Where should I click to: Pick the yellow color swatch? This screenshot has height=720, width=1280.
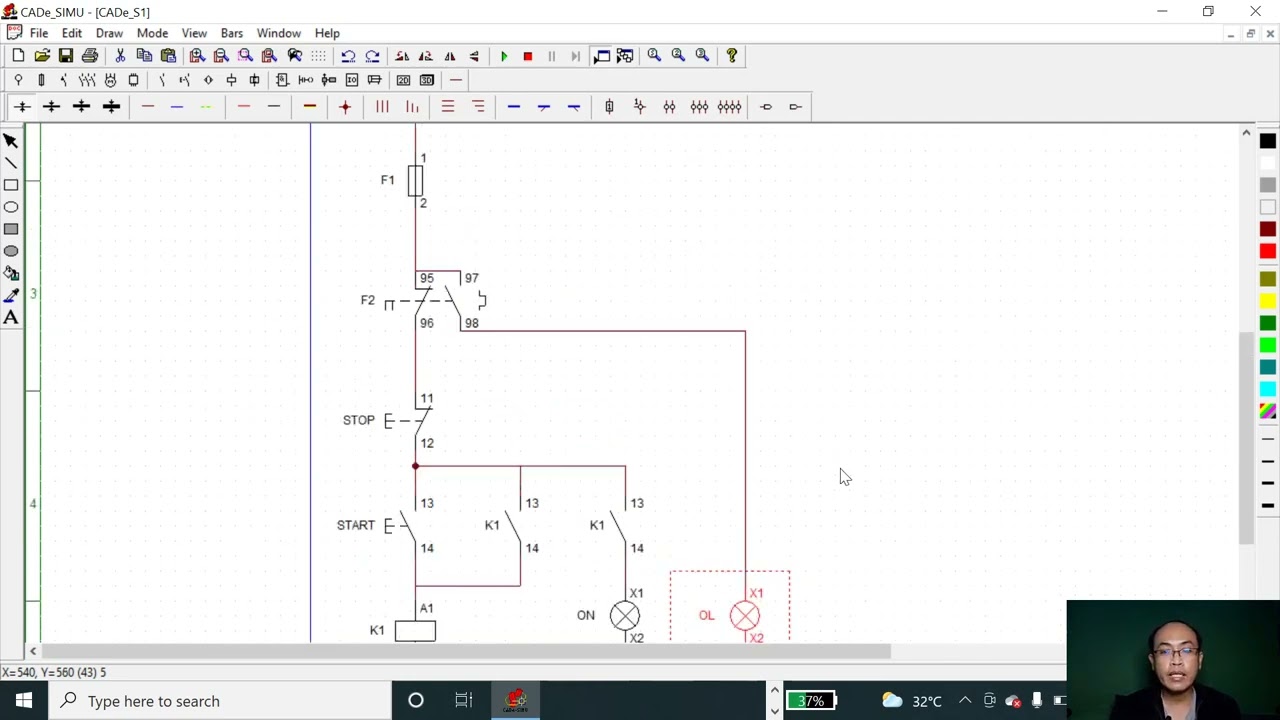point(1268,301)
